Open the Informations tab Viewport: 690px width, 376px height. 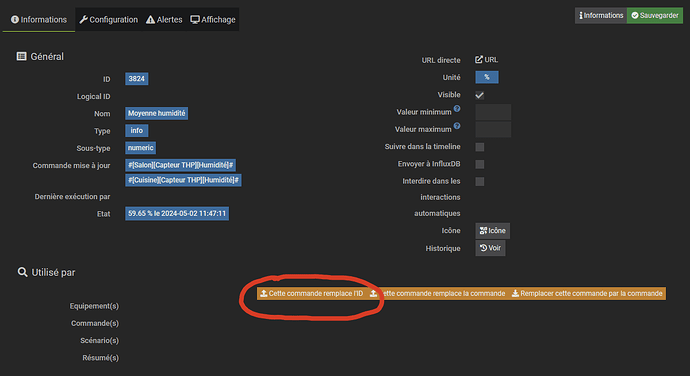pyautogui.click(x=39, y=20)
